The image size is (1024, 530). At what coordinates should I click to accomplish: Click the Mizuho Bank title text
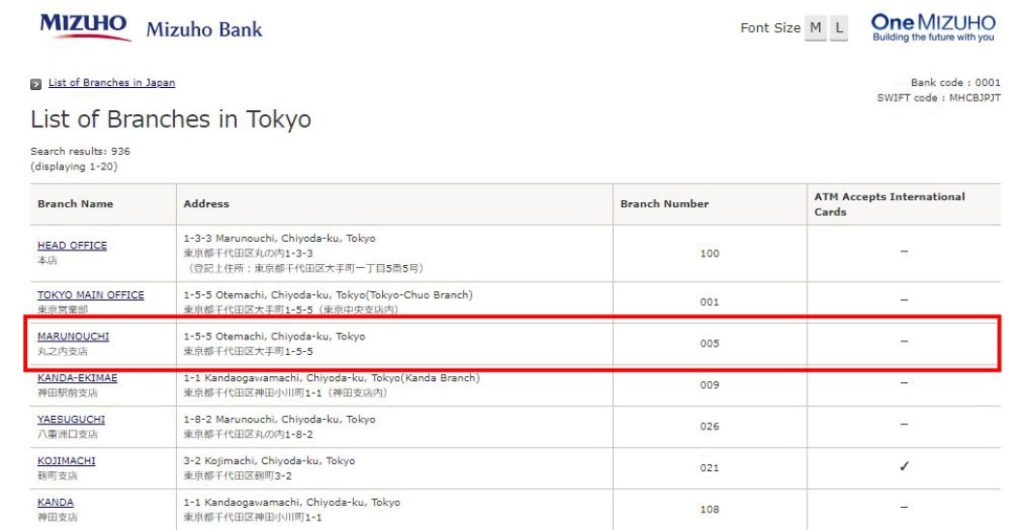(204, 29)
